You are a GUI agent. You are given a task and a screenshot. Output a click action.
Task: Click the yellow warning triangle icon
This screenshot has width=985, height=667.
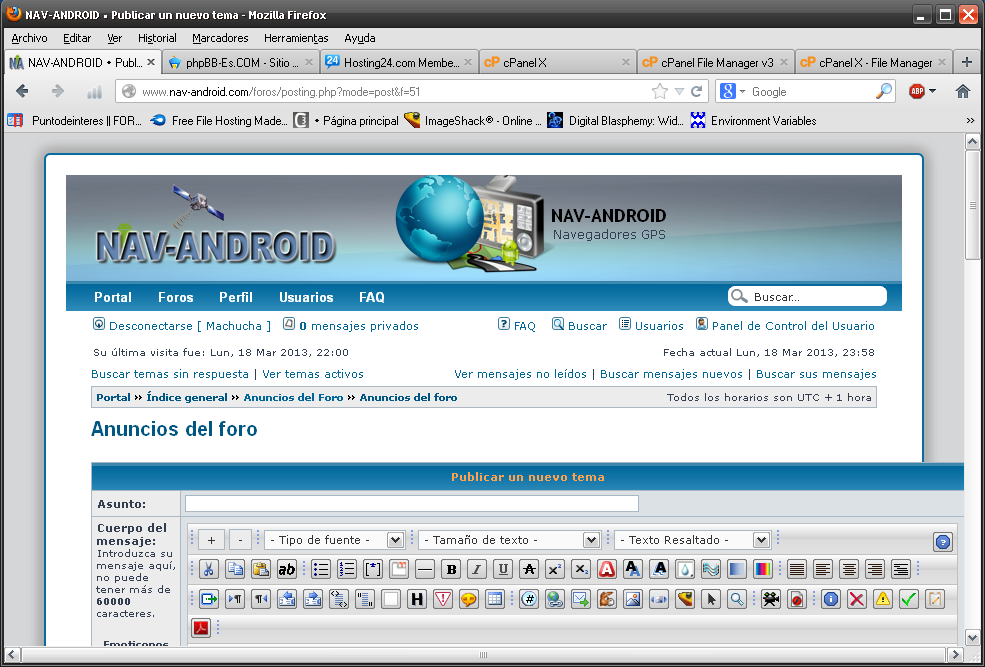click(x=882, y=599)
